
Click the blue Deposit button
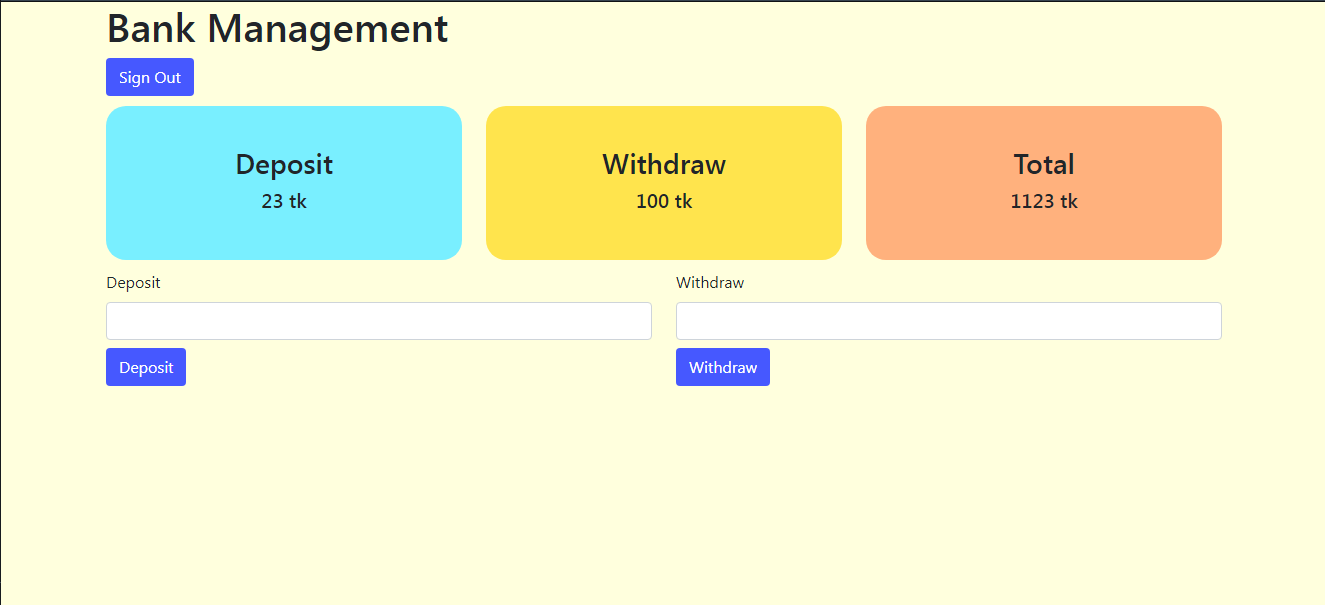(x=145, y=366)
